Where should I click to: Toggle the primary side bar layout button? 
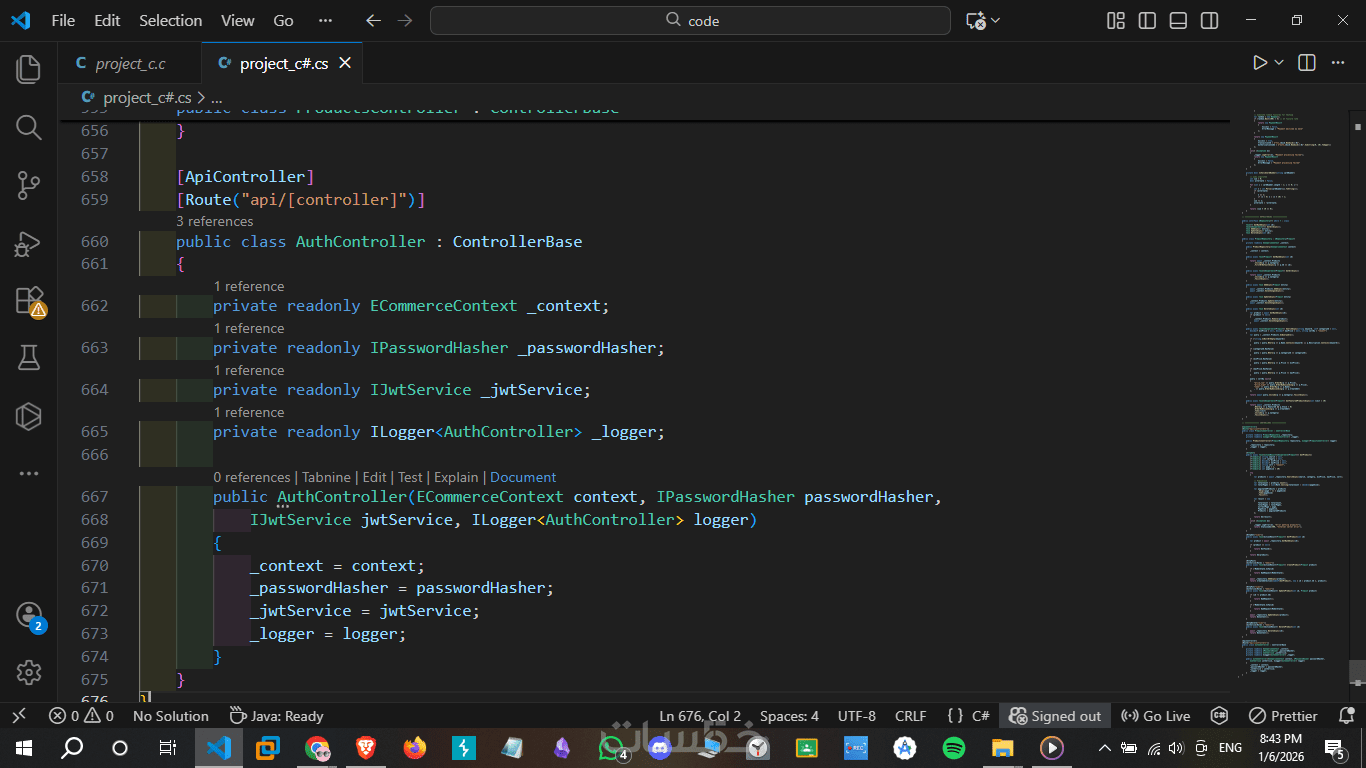[1147, 21]
